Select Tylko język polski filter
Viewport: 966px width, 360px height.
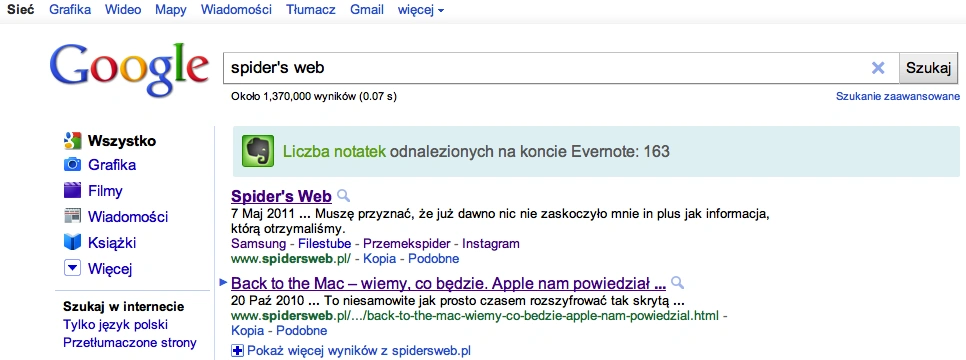click(x=116, y=325)
